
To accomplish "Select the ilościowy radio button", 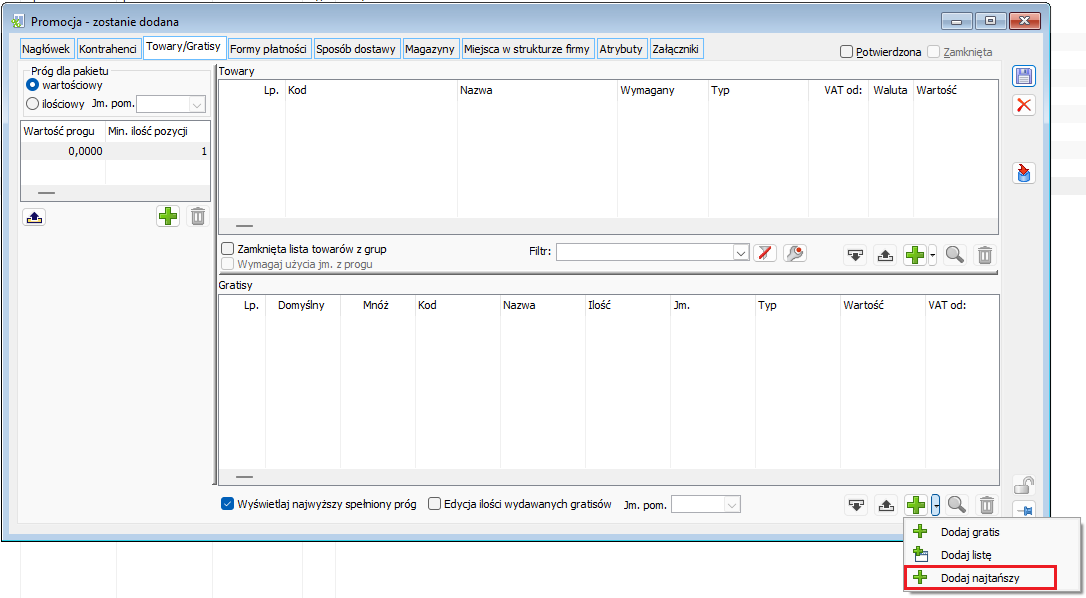I will (33, 102).
